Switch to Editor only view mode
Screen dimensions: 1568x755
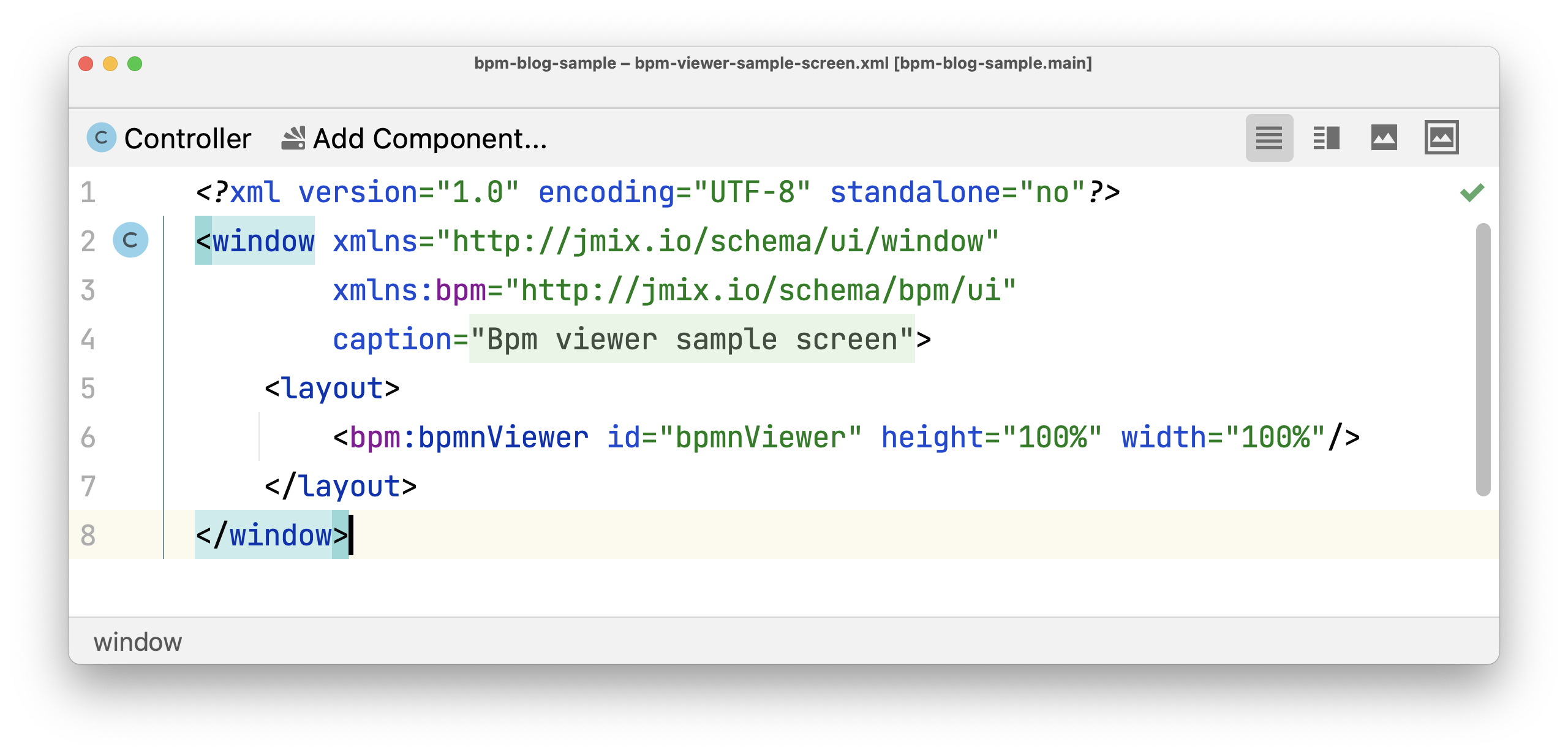[1269, 138]
